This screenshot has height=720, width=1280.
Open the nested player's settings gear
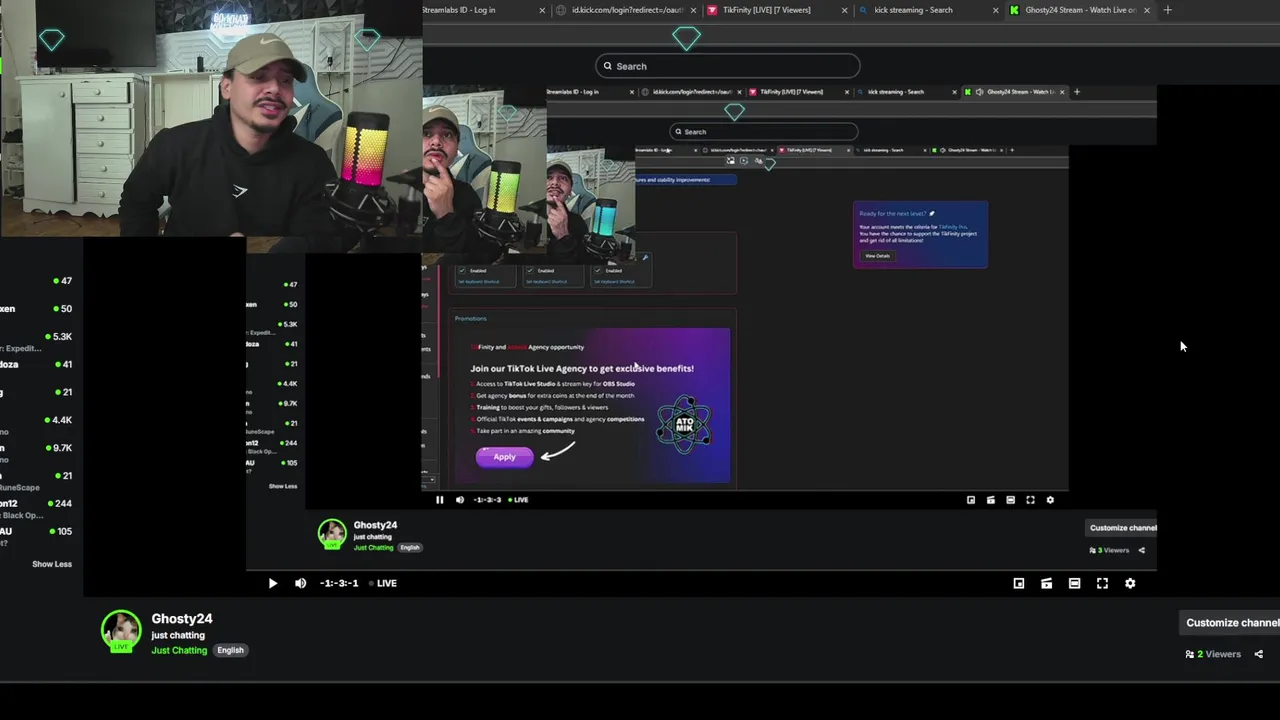(x=1050, y=500)
